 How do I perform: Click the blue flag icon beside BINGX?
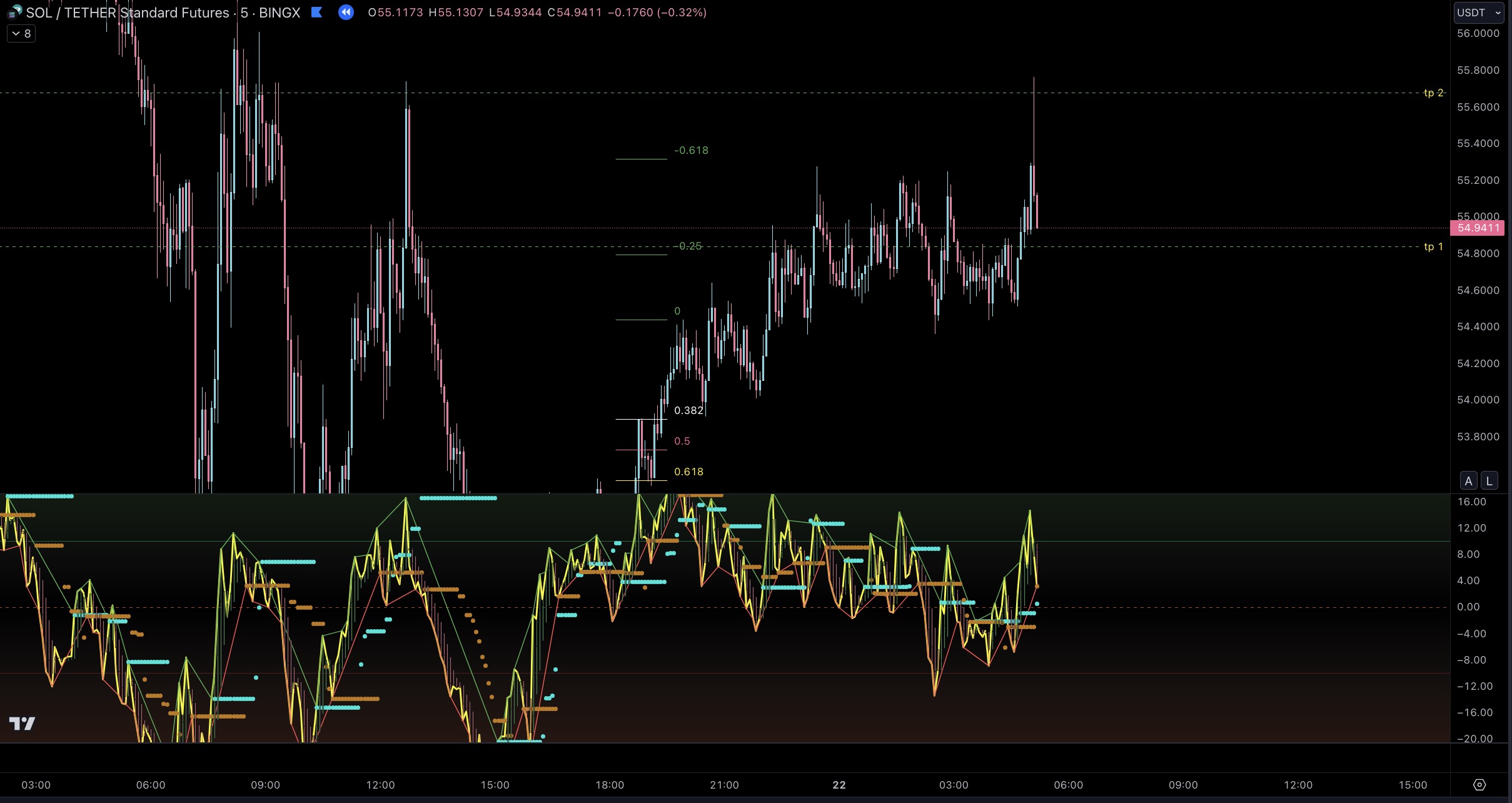coord(316,12)
